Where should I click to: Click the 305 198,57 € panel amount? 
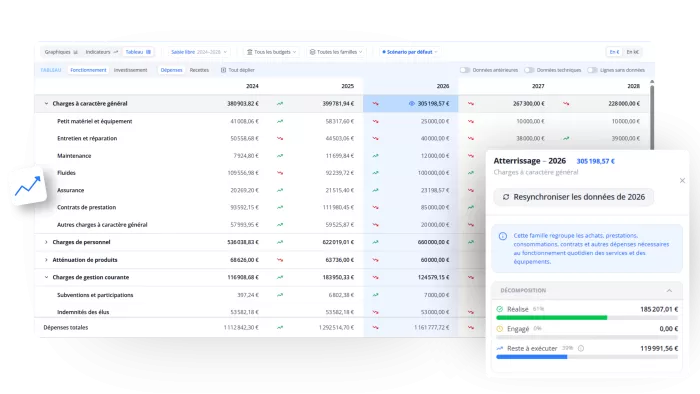click(596, 162)
